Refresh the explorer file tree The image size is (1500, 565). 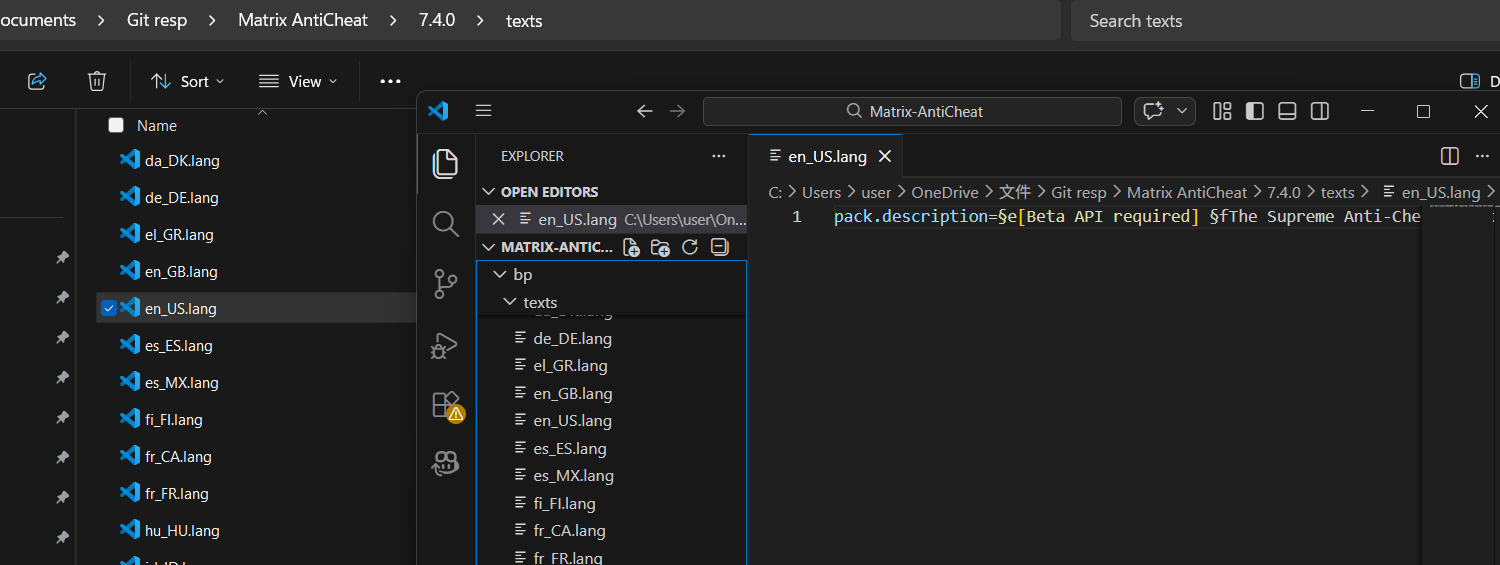click(x=690, y=248)
